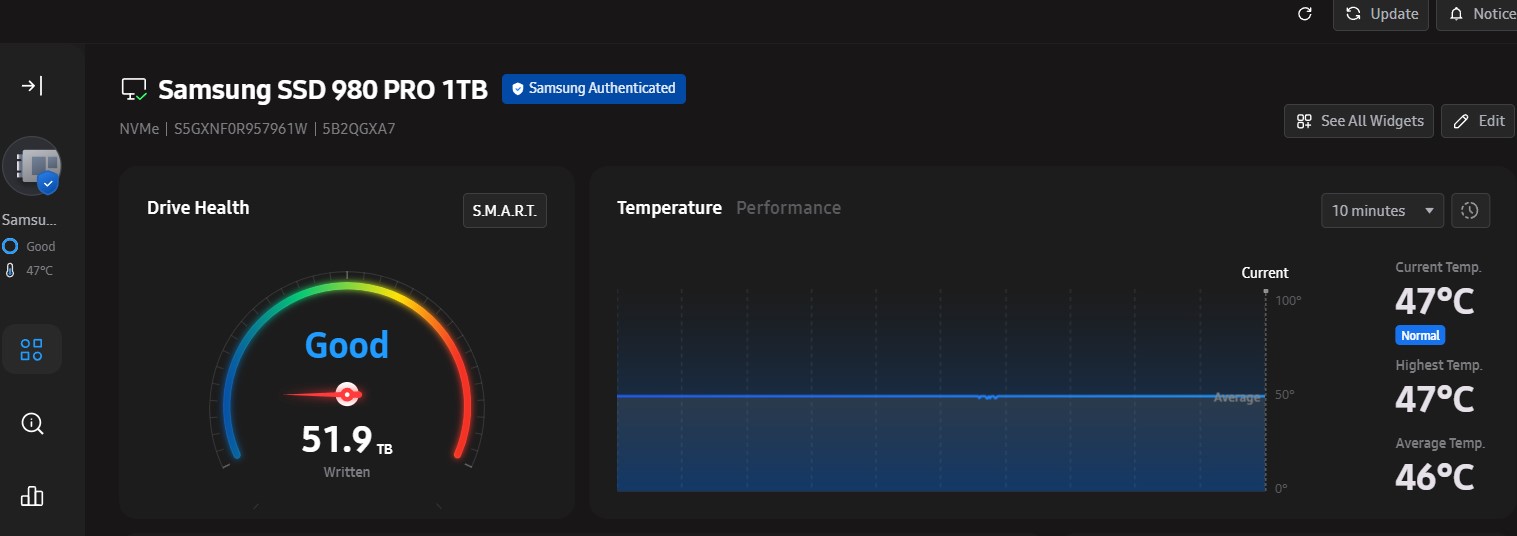Expand the collapsed sidebar arrow icon
Viewport: 1517px width, 536px height.
click(32, 86)
